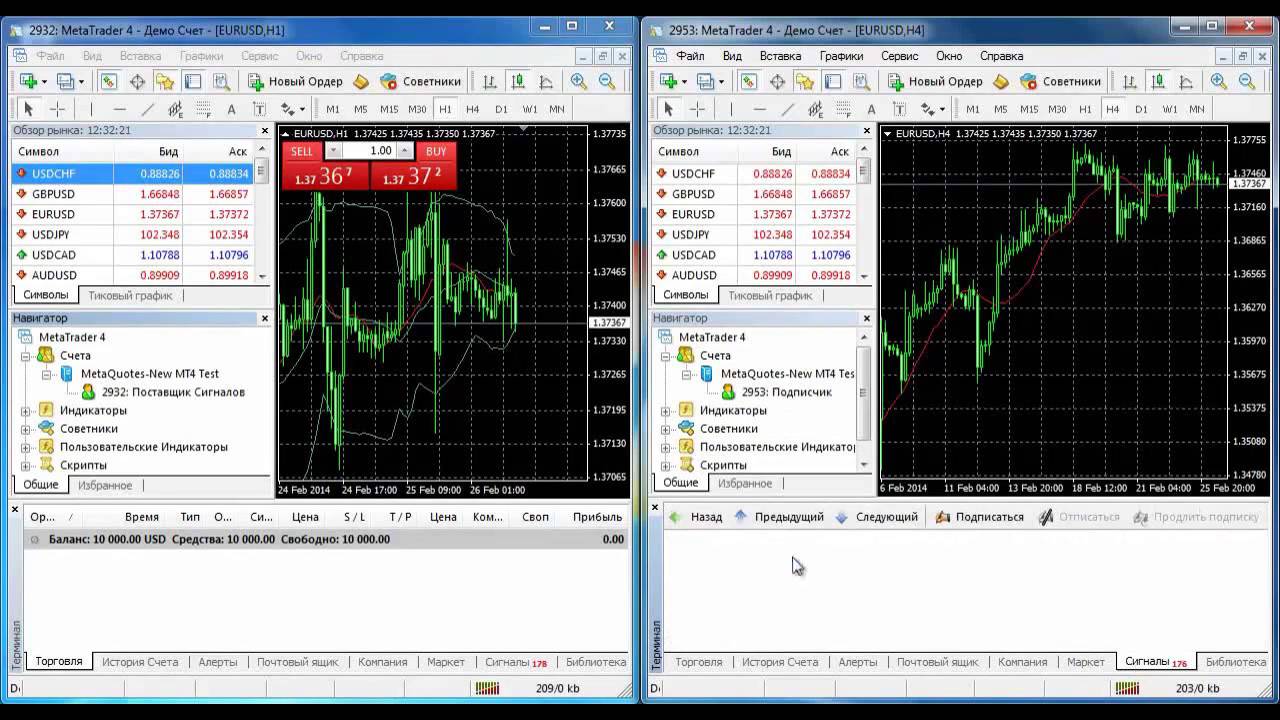Viewport: 1280px width, 720px height.
Task: Select Cursor arrow tool in left window
Action: 28,109
